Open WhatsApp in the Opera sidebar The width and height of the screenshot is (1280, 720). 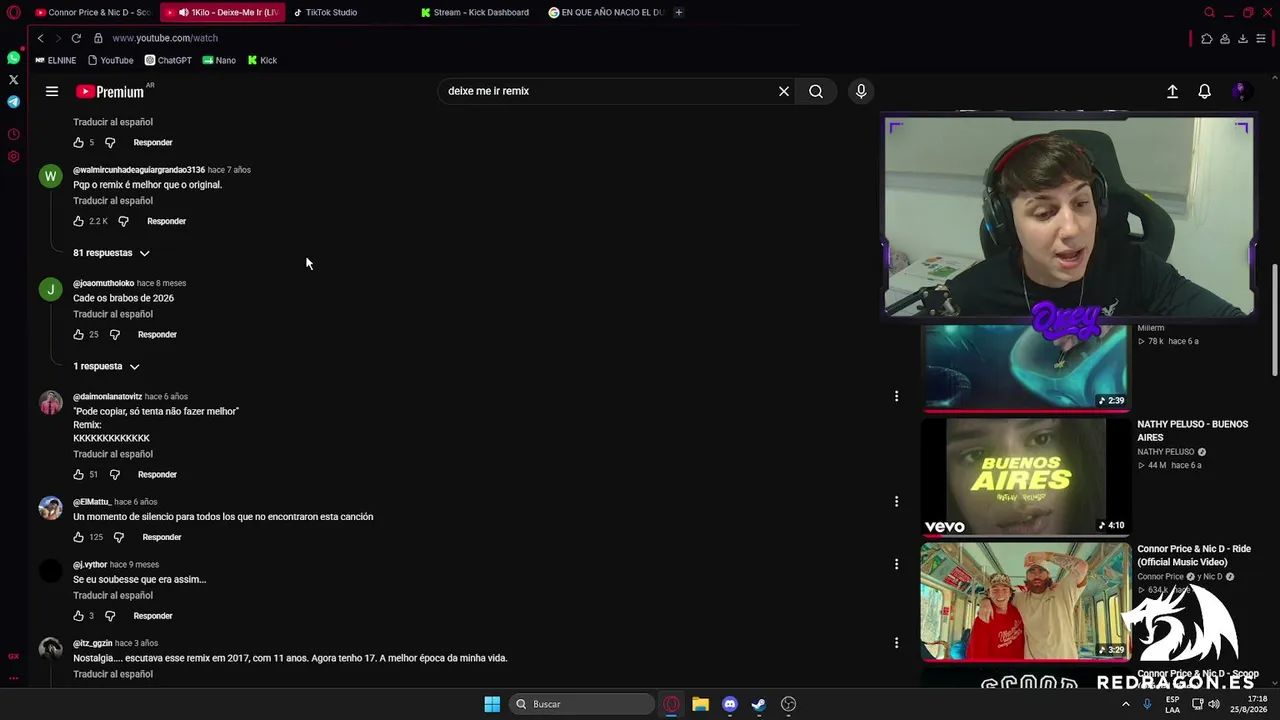[13, 58]
